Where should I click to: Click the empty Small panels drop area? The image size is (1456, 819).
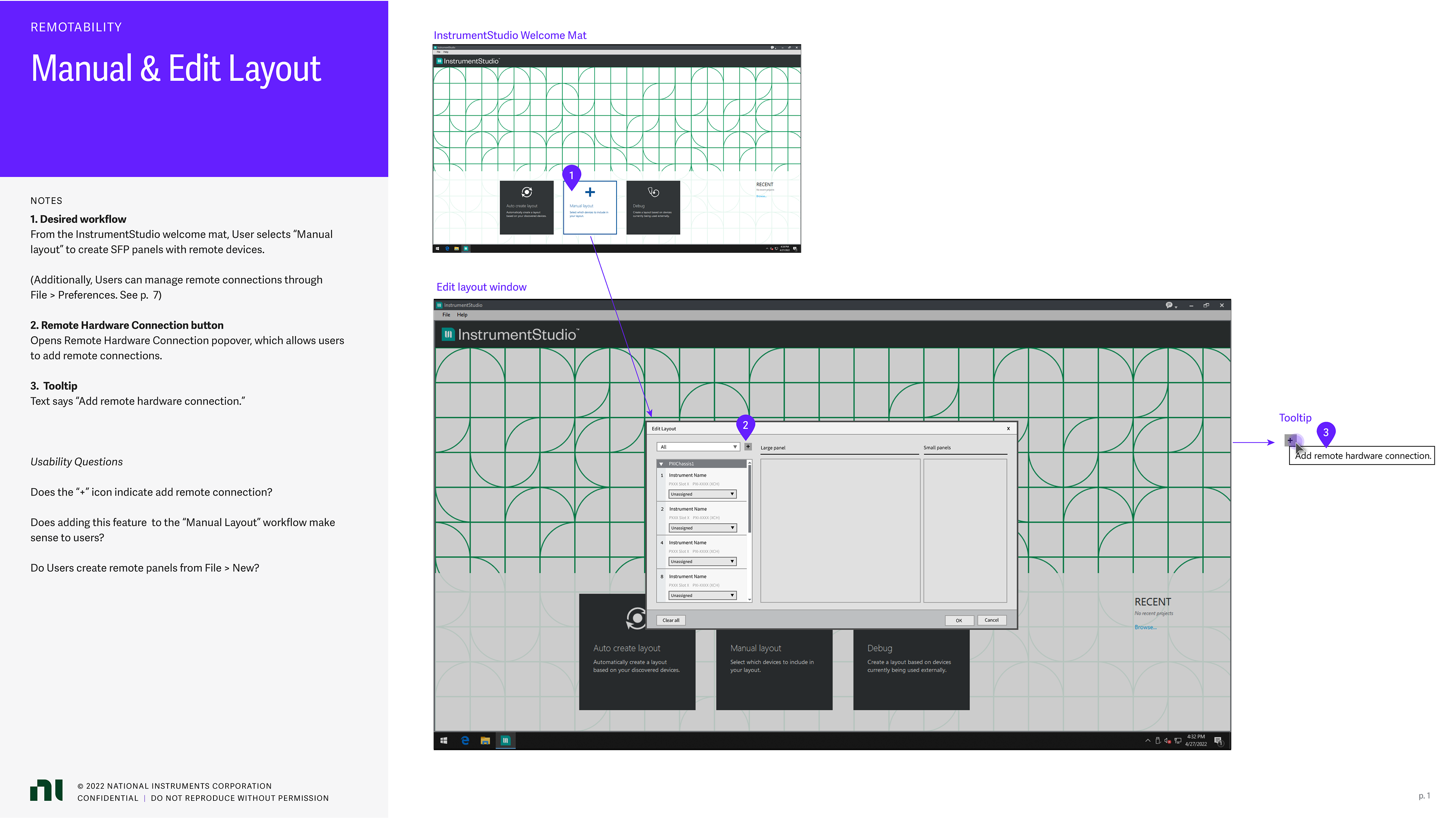(x=965, y=531)
